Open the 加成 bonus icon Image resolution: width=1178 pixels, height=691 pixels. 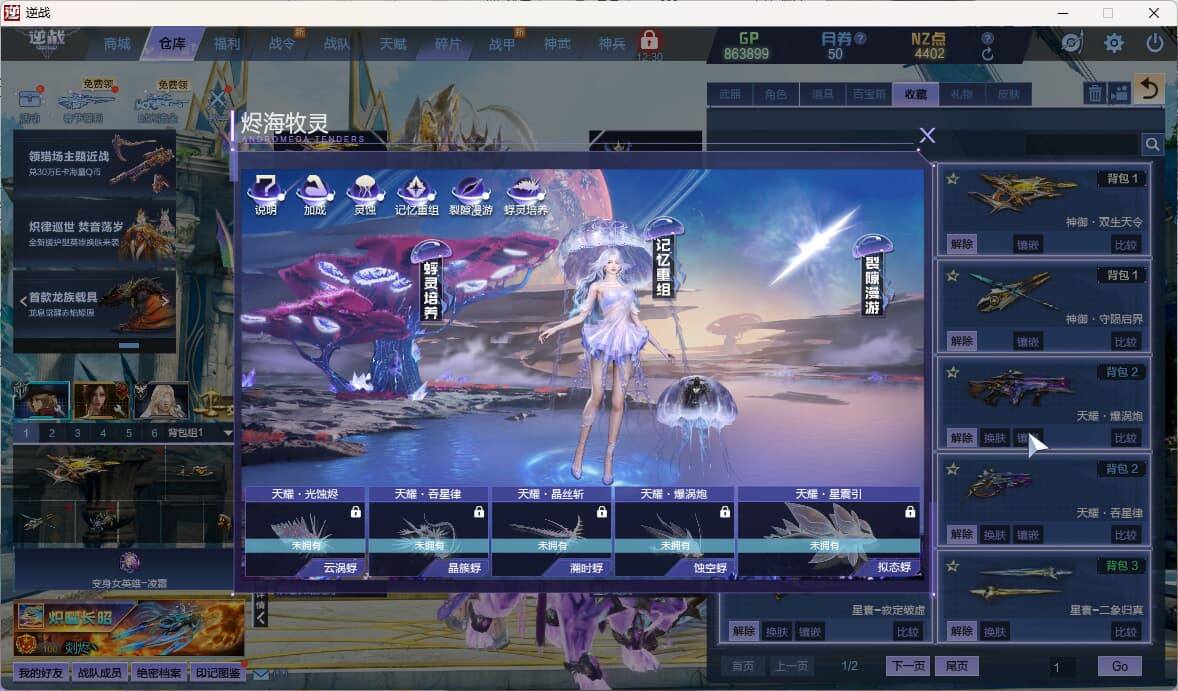pos(315,194)
